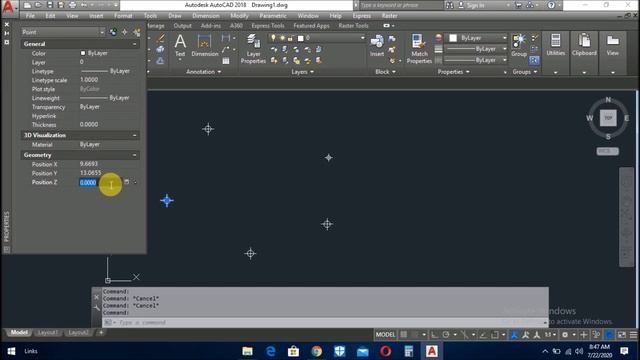Viewport: 640px width, 360px height.
Task: Click the Position Z value field
Action: pos(100,182)
